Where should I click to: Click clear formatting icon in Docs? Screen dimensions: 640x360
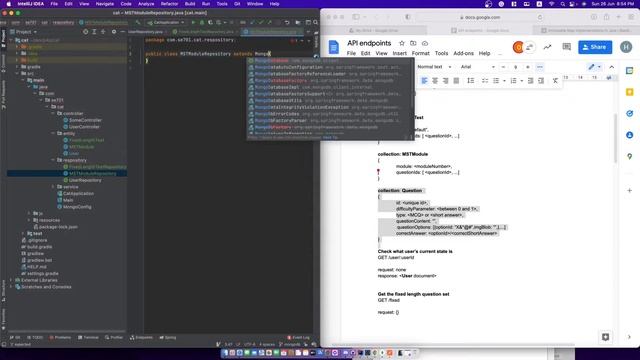tap(555, 81)
